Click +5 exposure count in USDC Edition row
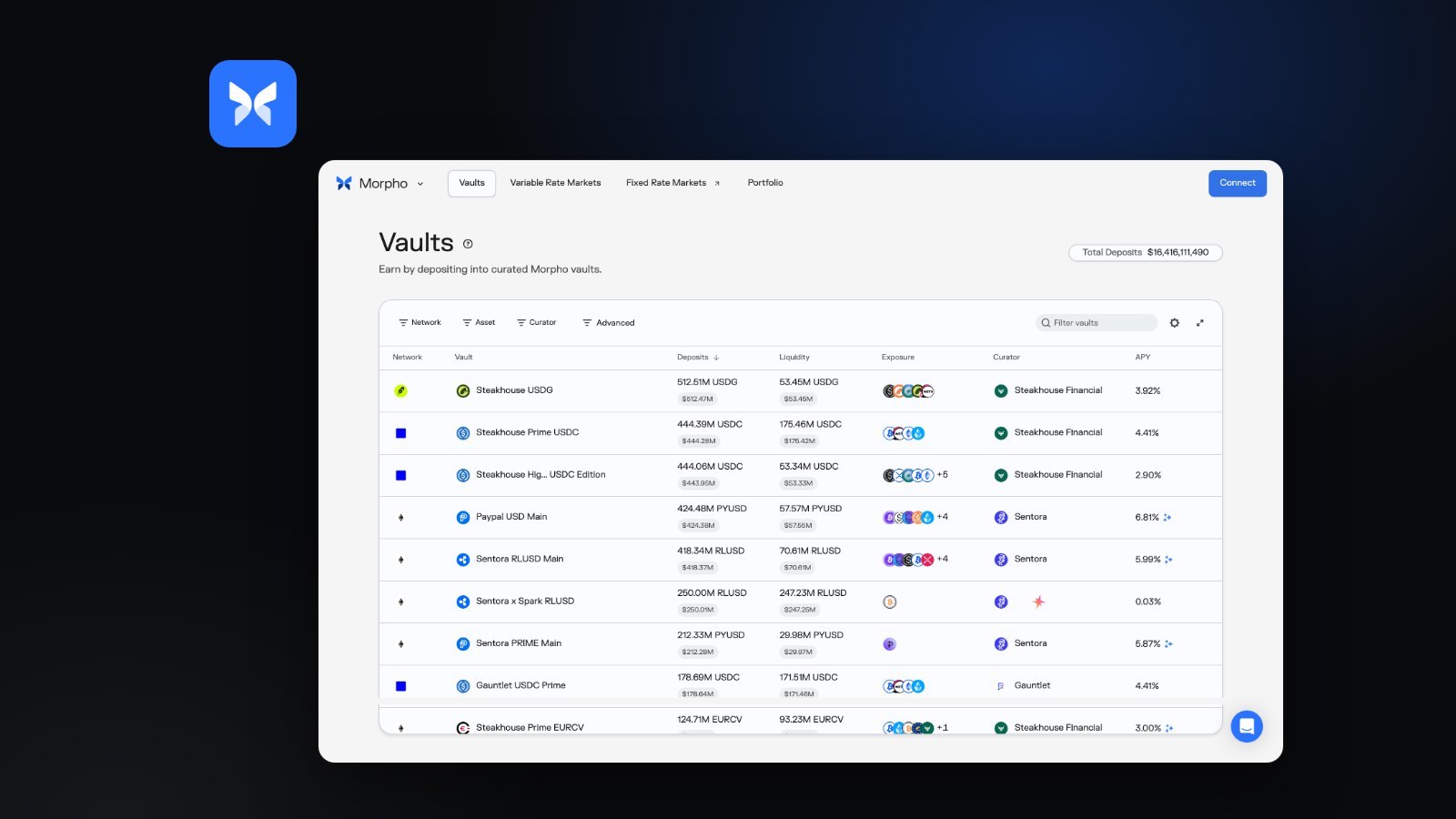 (x=943, y=475)
